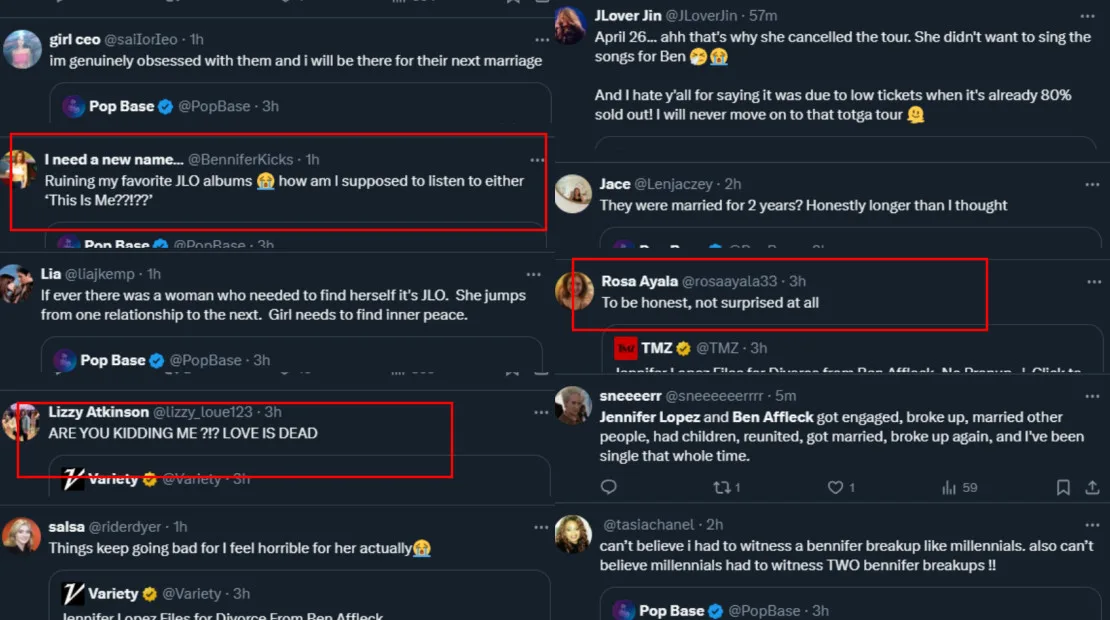This screenshot has height=620, width=1110.
Task: Open Lizzy Atkinson's profile name link
Action: [x=98, y=412]
